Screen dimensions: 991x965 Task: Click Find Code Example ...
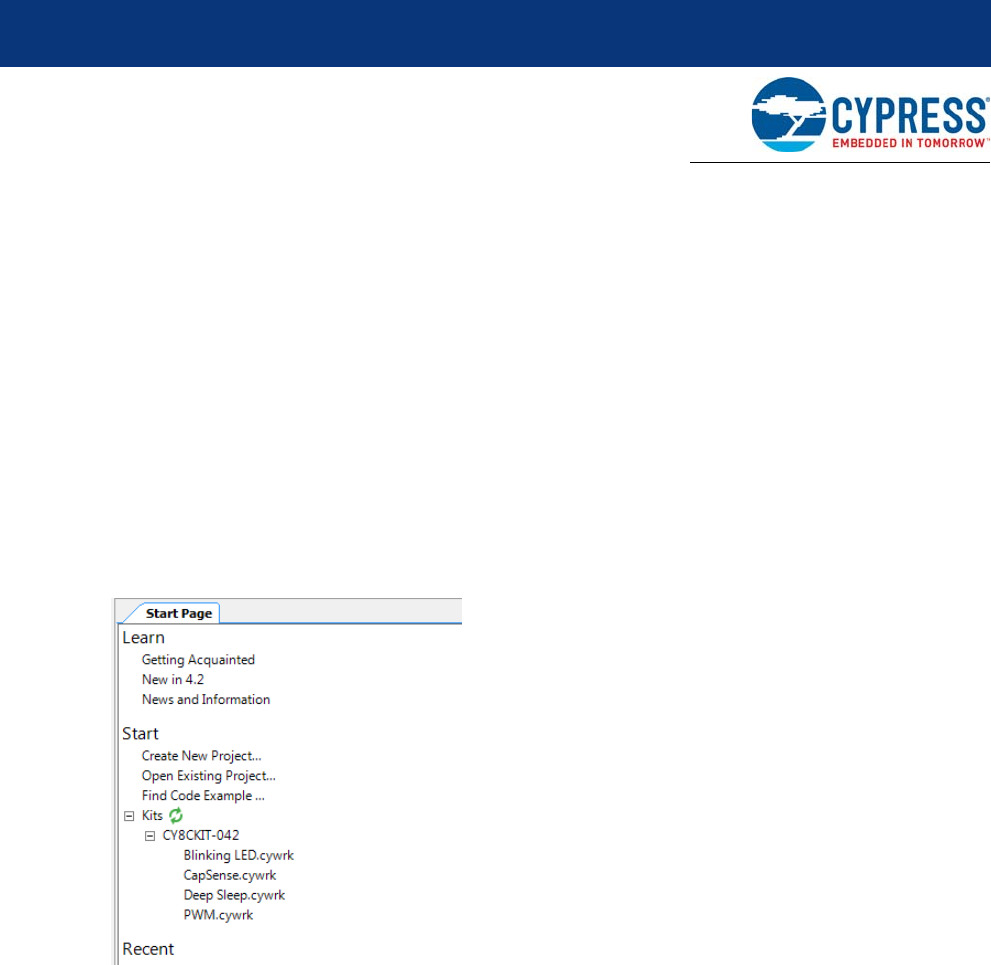click(203, 796)
